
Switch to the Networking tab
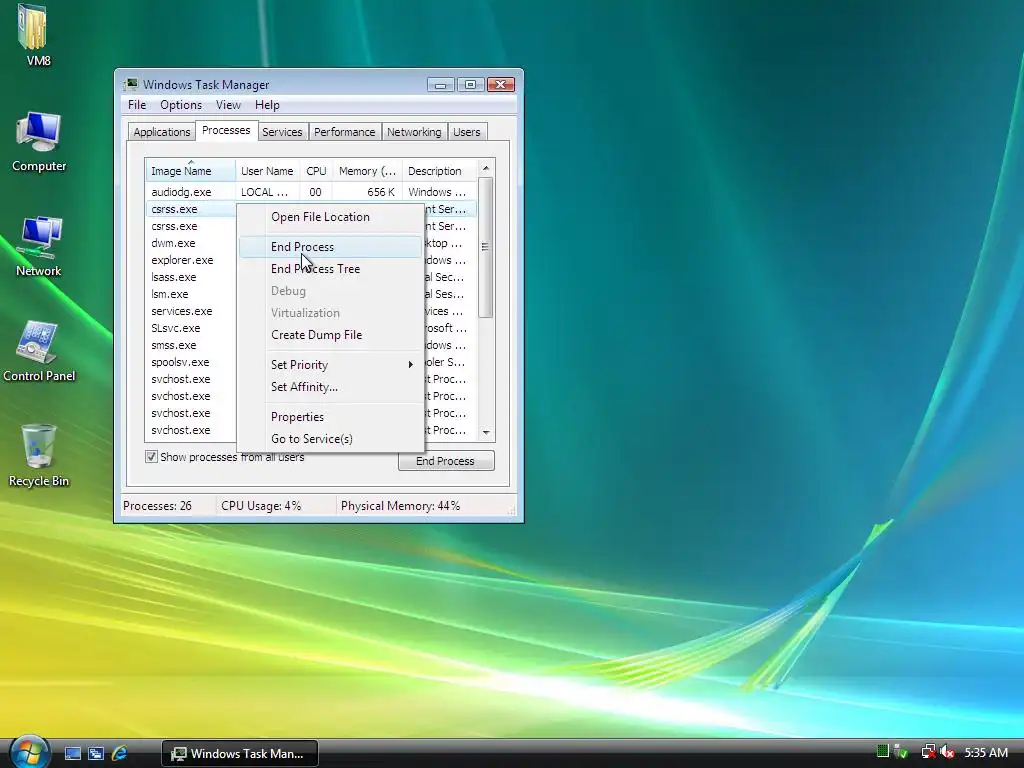coord(414,132)
